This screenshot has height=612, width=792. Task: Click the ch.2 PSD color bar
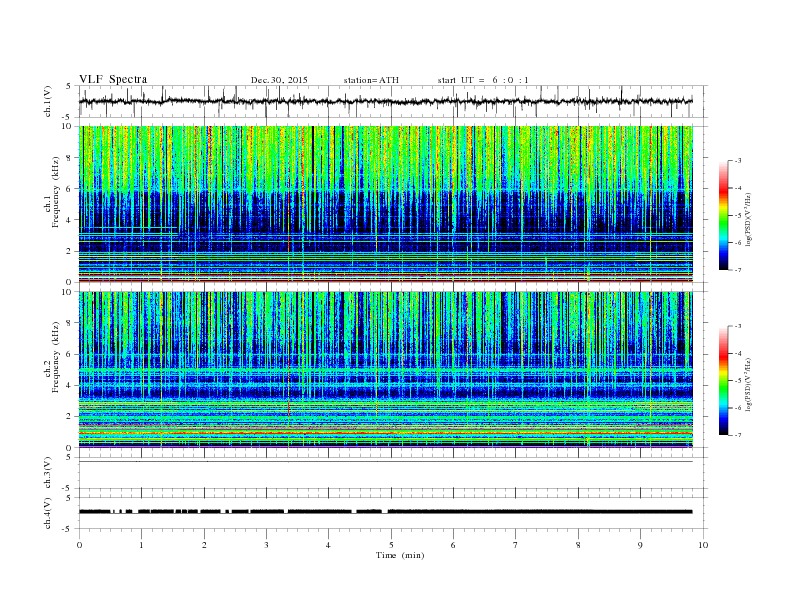(x=724, y=381)
